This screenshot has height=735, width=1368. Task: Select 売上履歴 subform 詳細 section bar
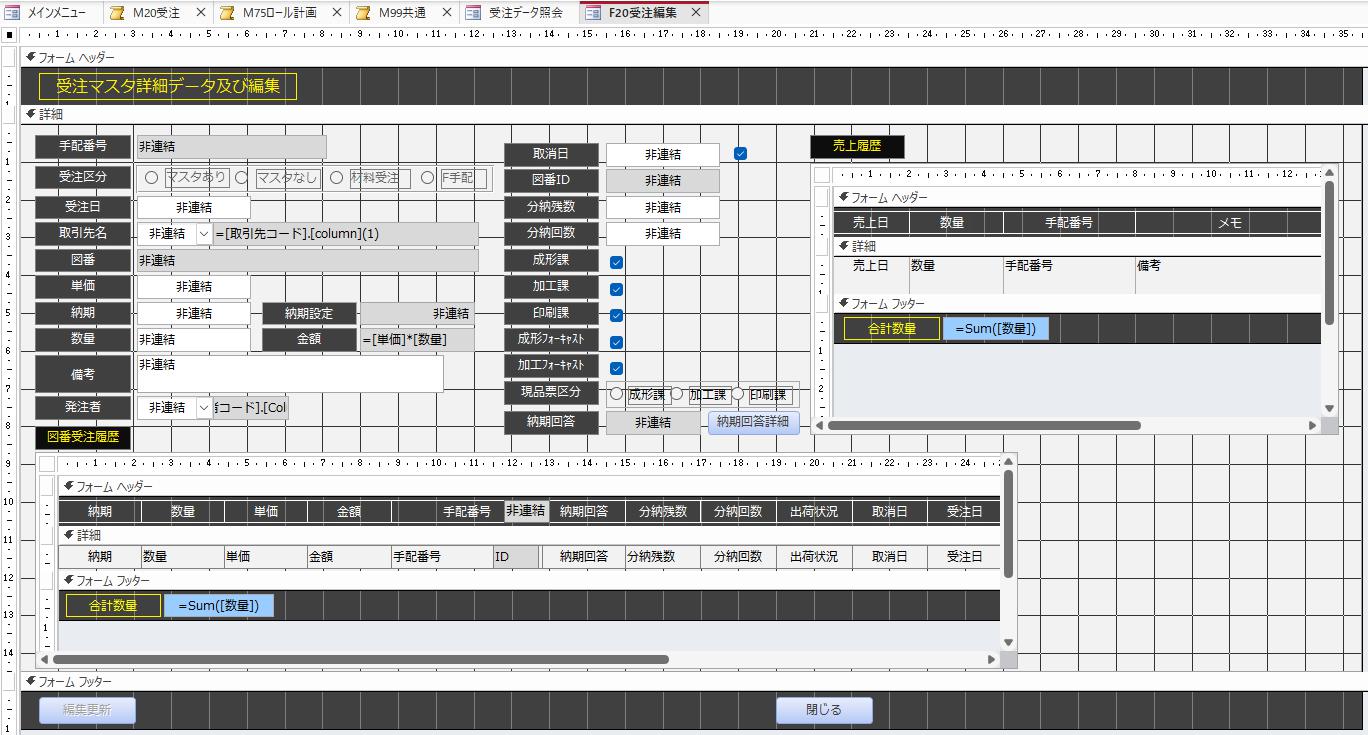click(x=1078, y=246)
